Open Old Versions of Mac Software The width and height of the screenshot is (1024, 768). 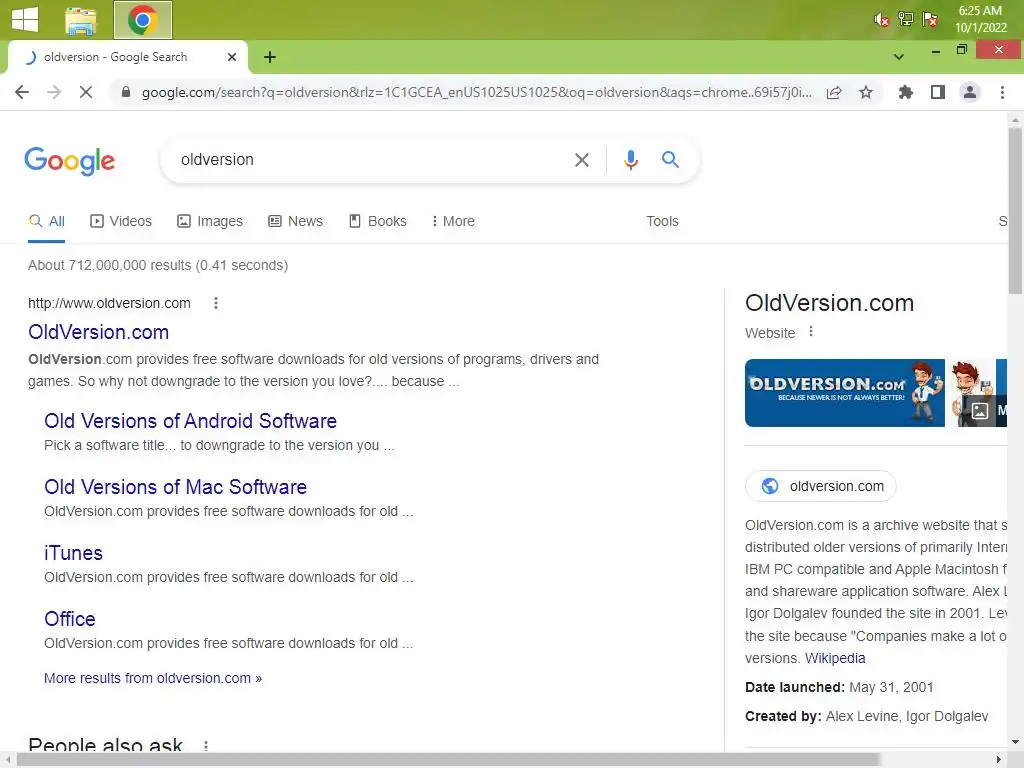(176, 487)
